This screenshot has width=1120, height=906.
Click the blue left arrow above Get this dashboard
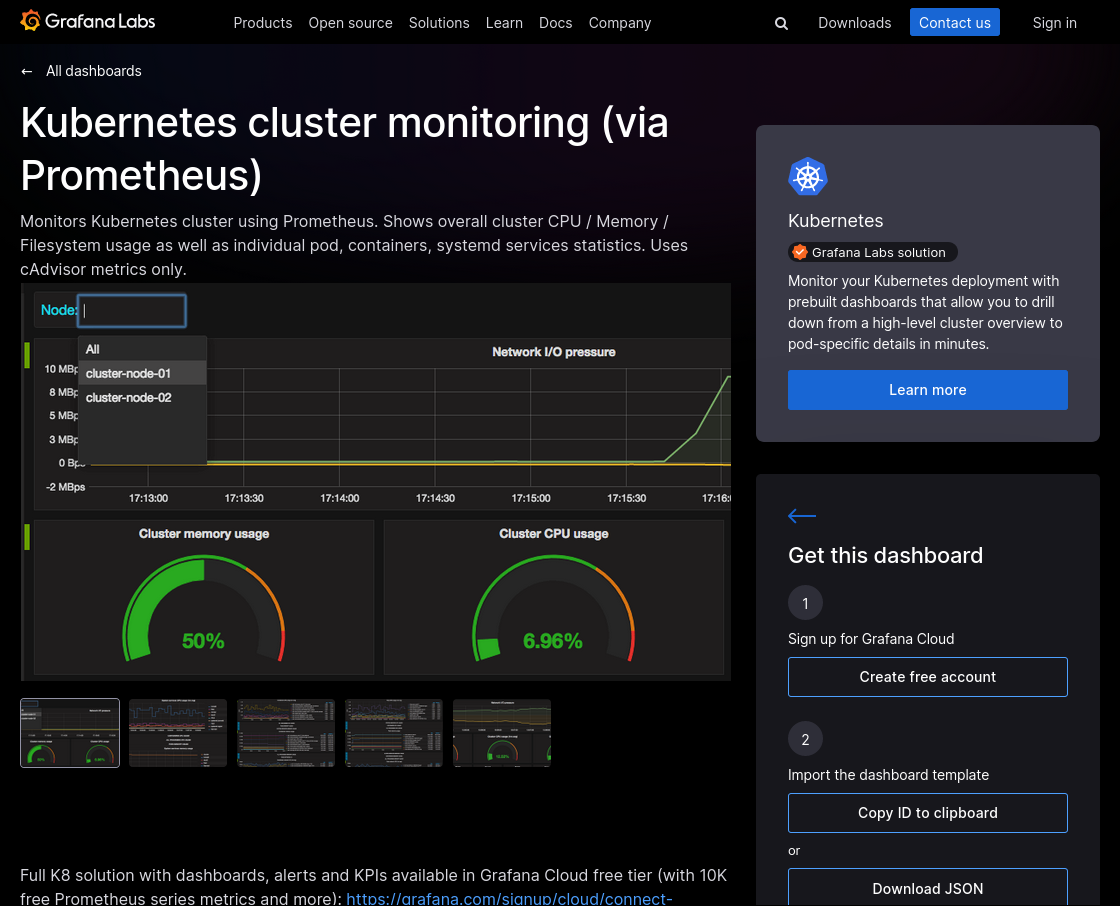coord(802,516)
